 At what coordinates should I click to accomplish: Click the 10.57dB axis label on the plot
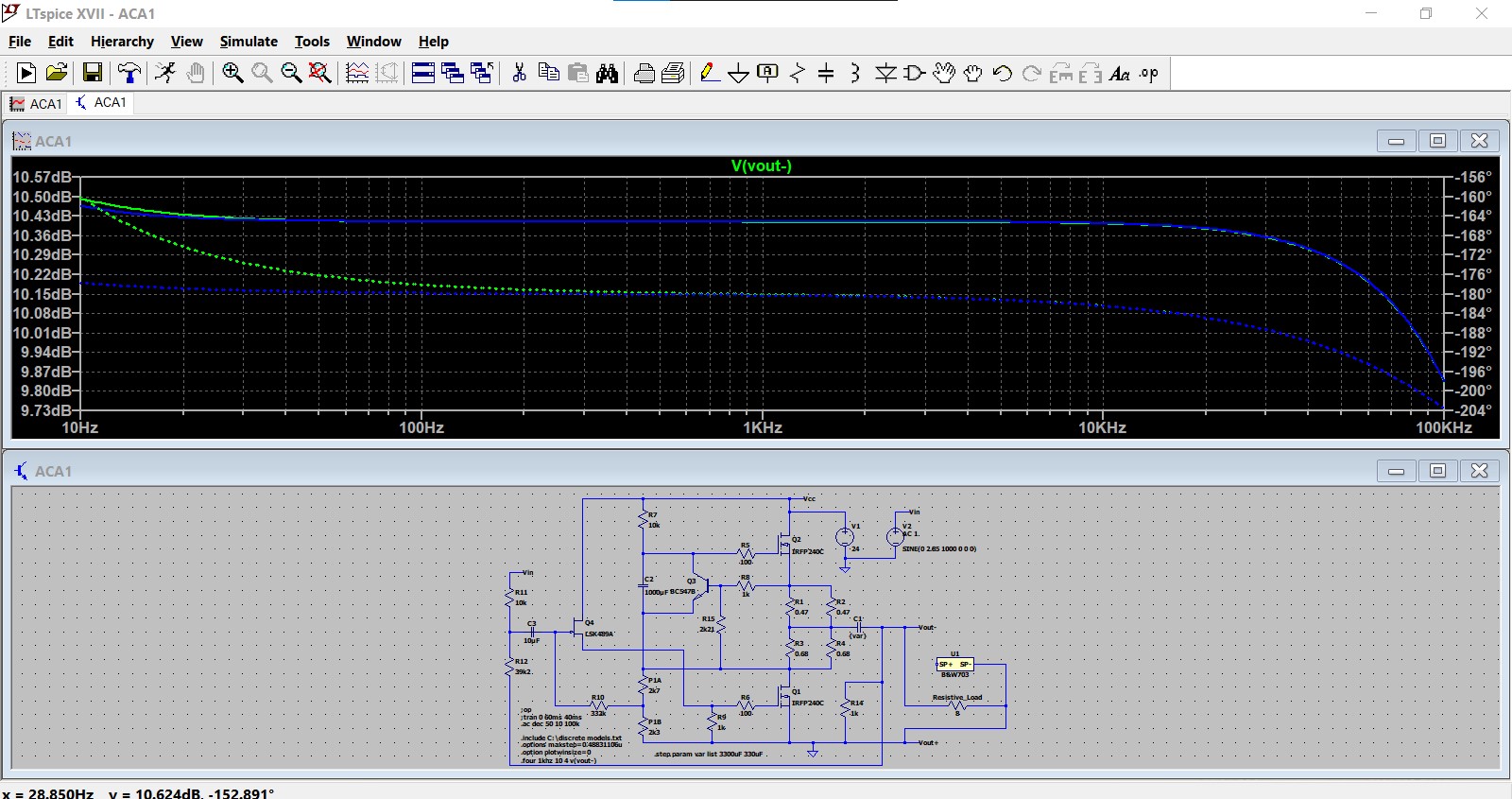tap(42, 177)
